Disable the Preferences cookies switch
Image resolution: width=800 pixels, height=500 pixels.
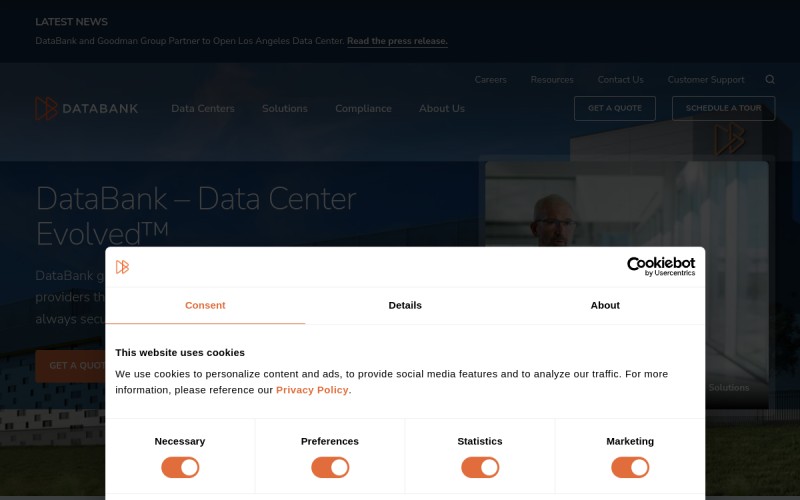click(x=330, y=467)
